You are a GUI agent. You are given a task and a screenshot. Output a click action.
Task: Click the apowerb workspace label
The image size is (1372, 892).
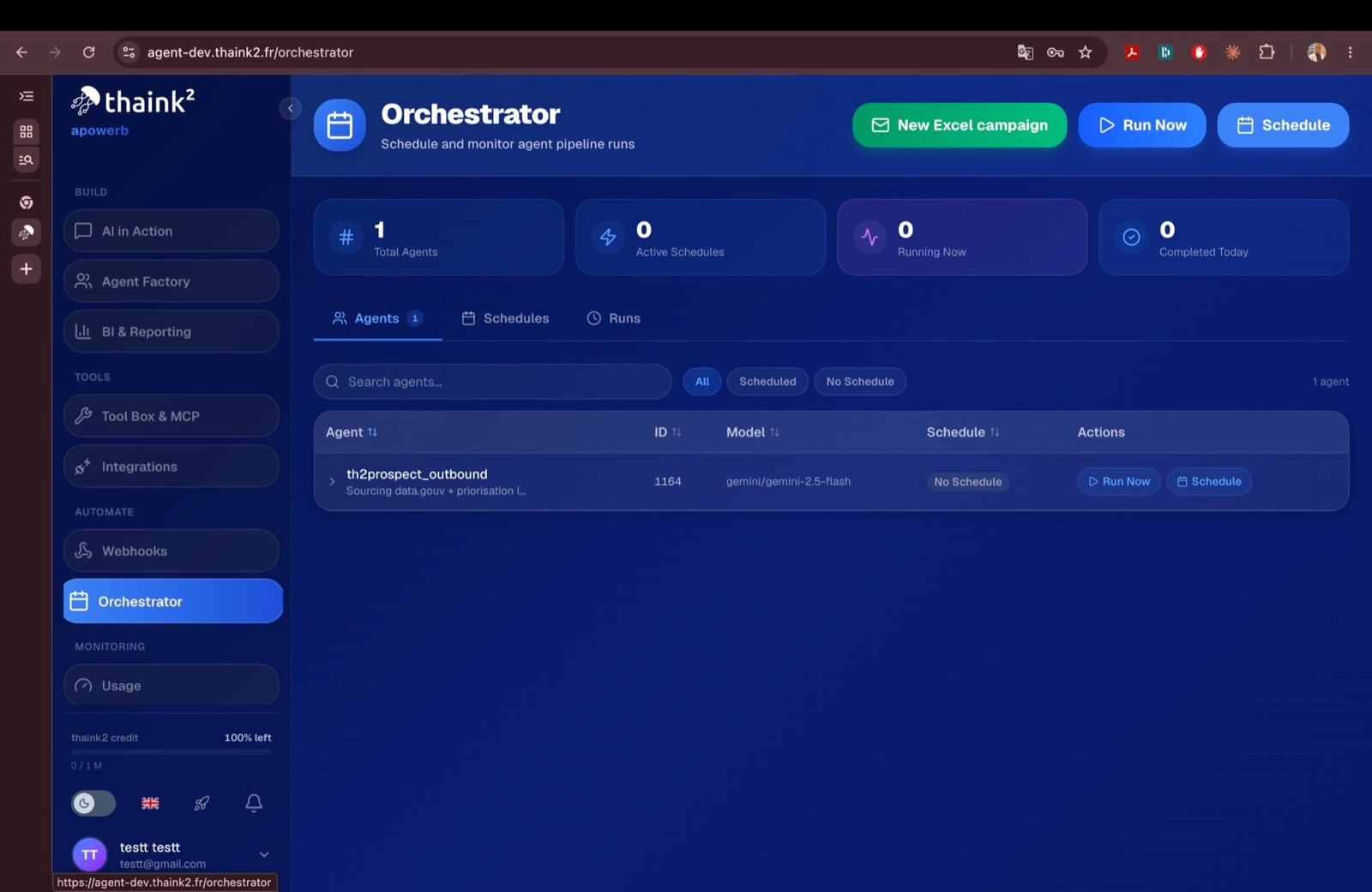pyautogui.click(x=99, y=130)
